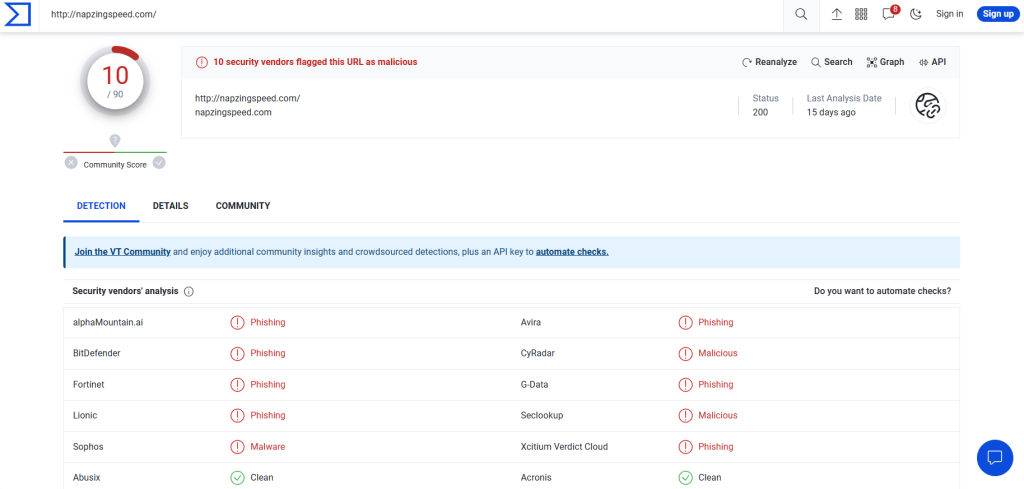The image size is (1024, 489).
Task: Click Fortinet Phishing alert icon
Action: click(x=237, y=385)
